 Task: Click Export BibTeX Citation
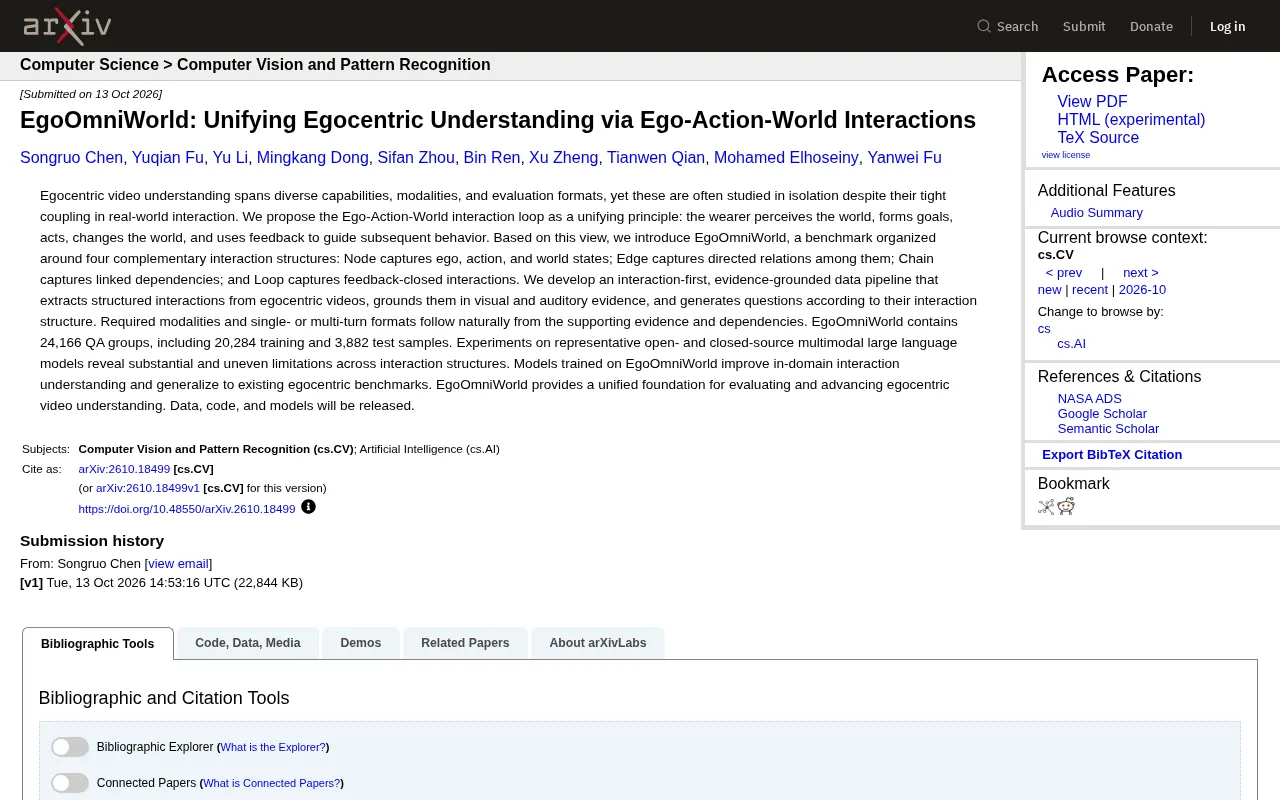[x=1112, y=455]
